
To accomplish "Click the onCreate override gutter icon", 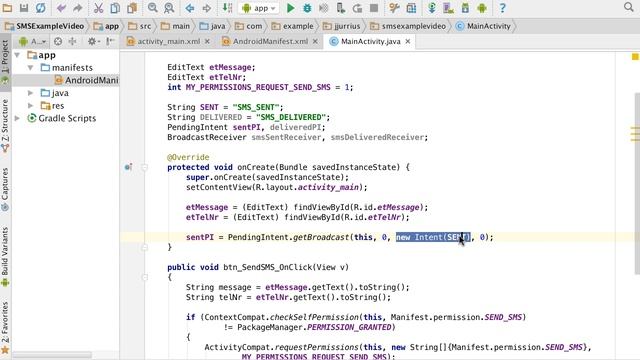I will click(x=128, y=167).
